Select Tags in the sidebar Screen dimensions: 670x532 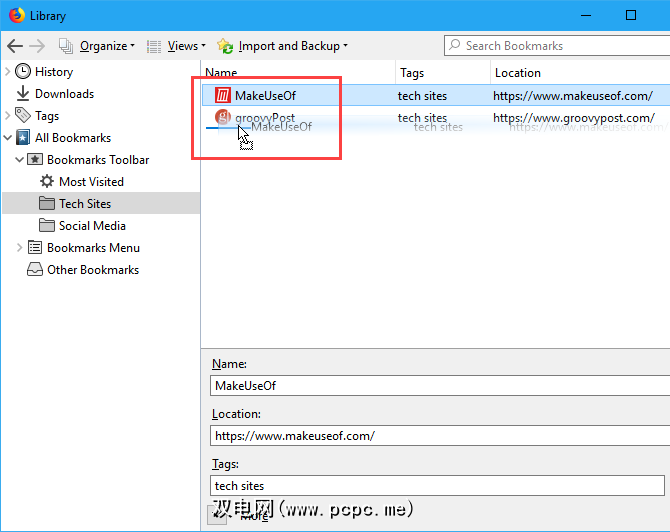click(x=47, y=116)
